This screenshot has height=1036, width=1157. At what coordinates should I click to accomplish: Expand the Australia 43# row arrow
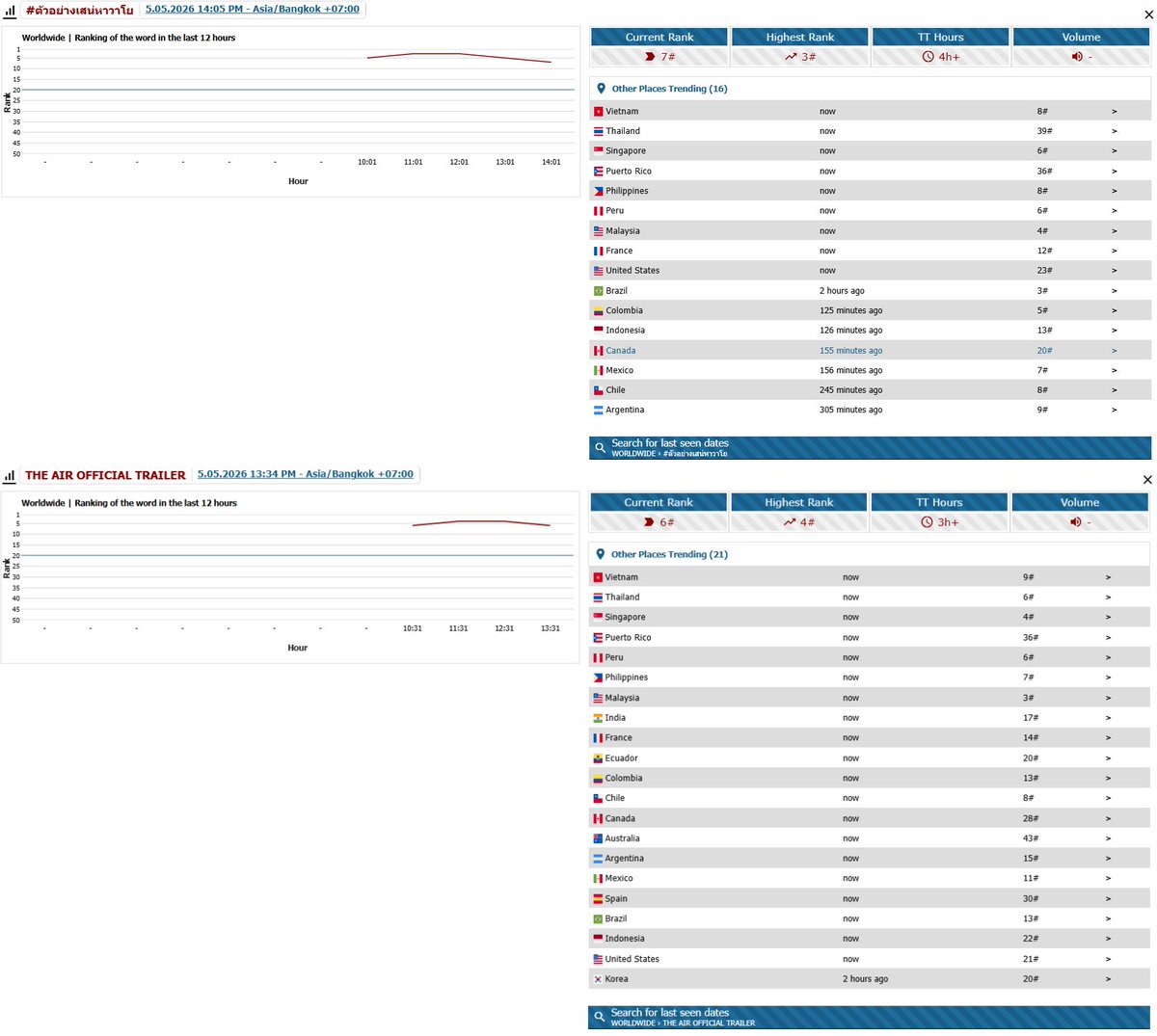click(x=1109, y=838)
